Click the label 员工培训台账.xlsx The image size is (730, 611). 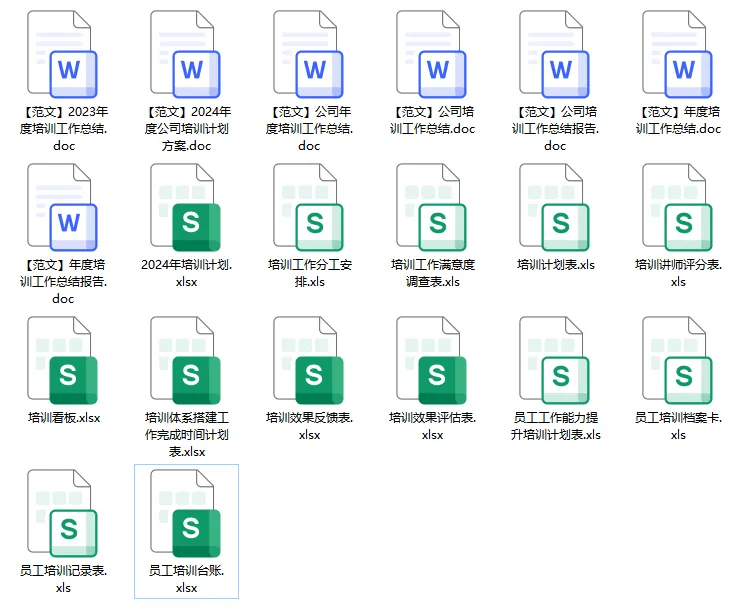click(187, 578)
